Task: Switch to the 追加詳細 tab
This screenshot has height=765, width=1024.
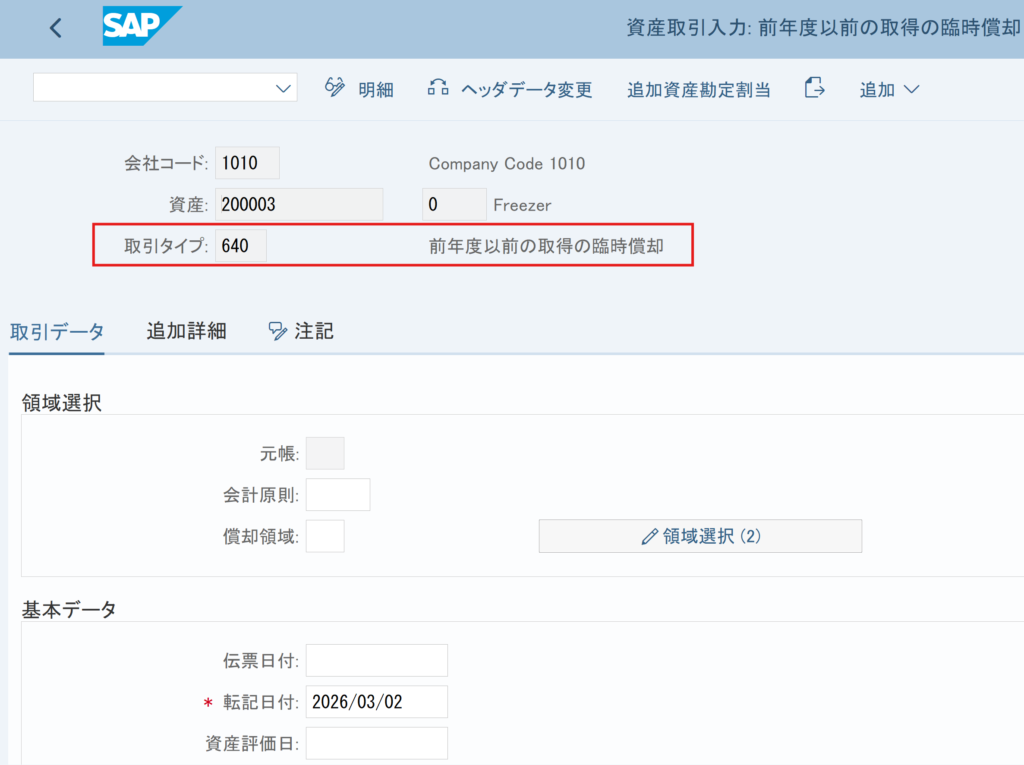Action: click(186, 331)
